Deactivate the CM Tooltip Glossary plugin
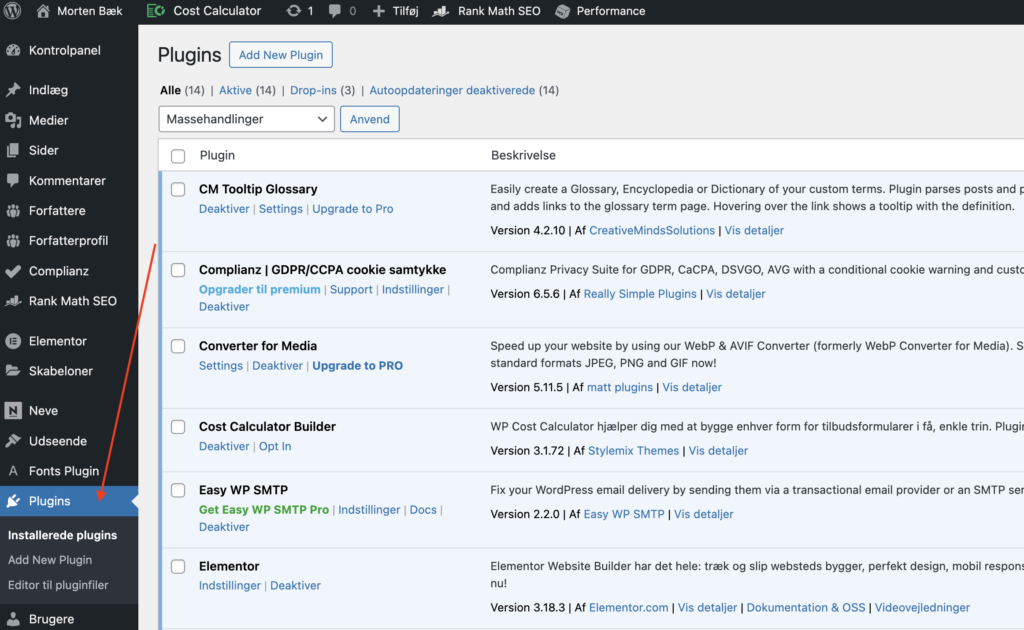Image resolution: width=1024 pixels, height=630 pixels. click(x=224, y=209)
